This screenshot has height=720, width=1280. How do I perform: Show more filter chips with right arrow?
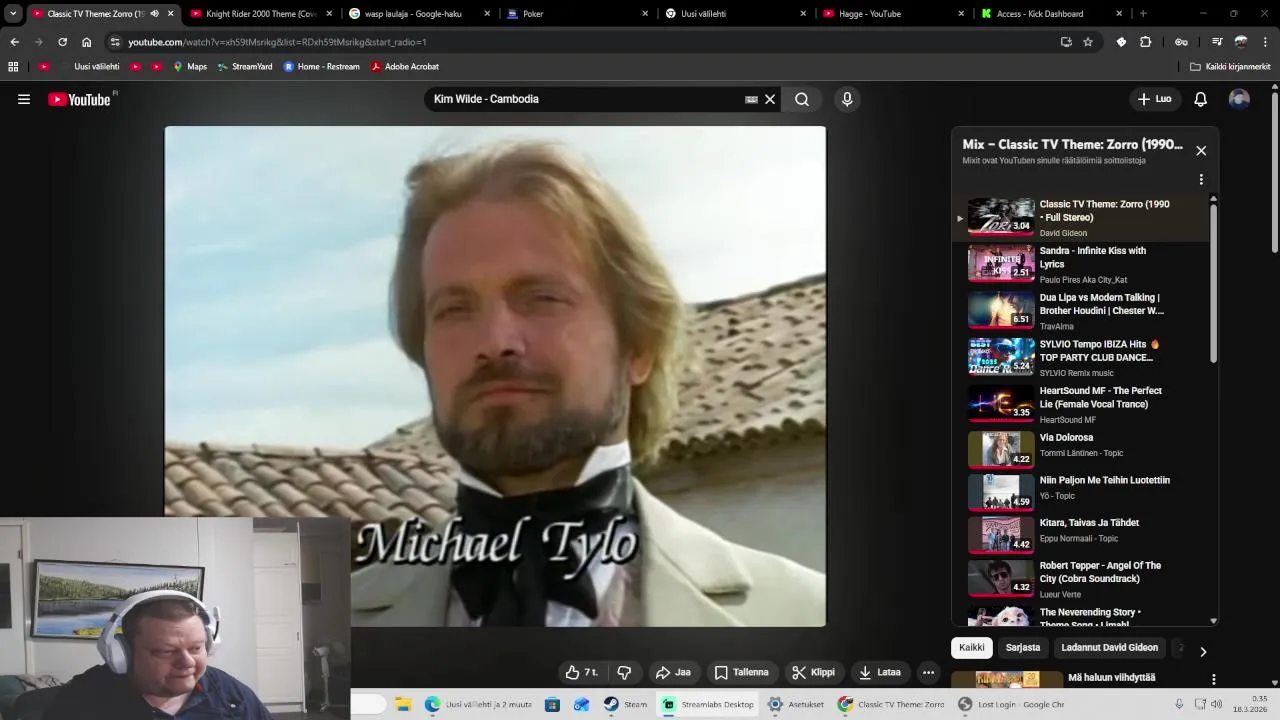pyautogui.click(x=1203, y=651)
